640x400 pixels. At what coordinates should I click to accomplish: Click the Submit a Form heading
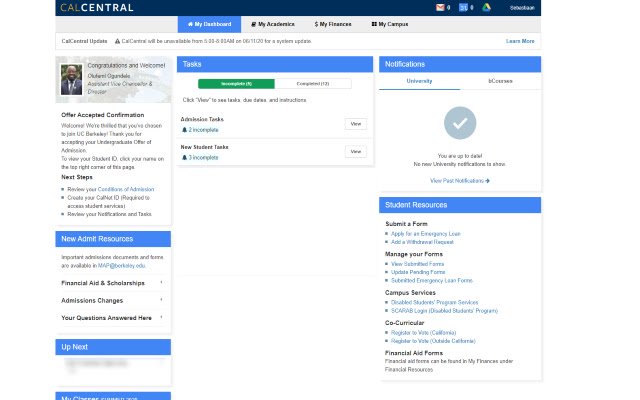(406, 224)
